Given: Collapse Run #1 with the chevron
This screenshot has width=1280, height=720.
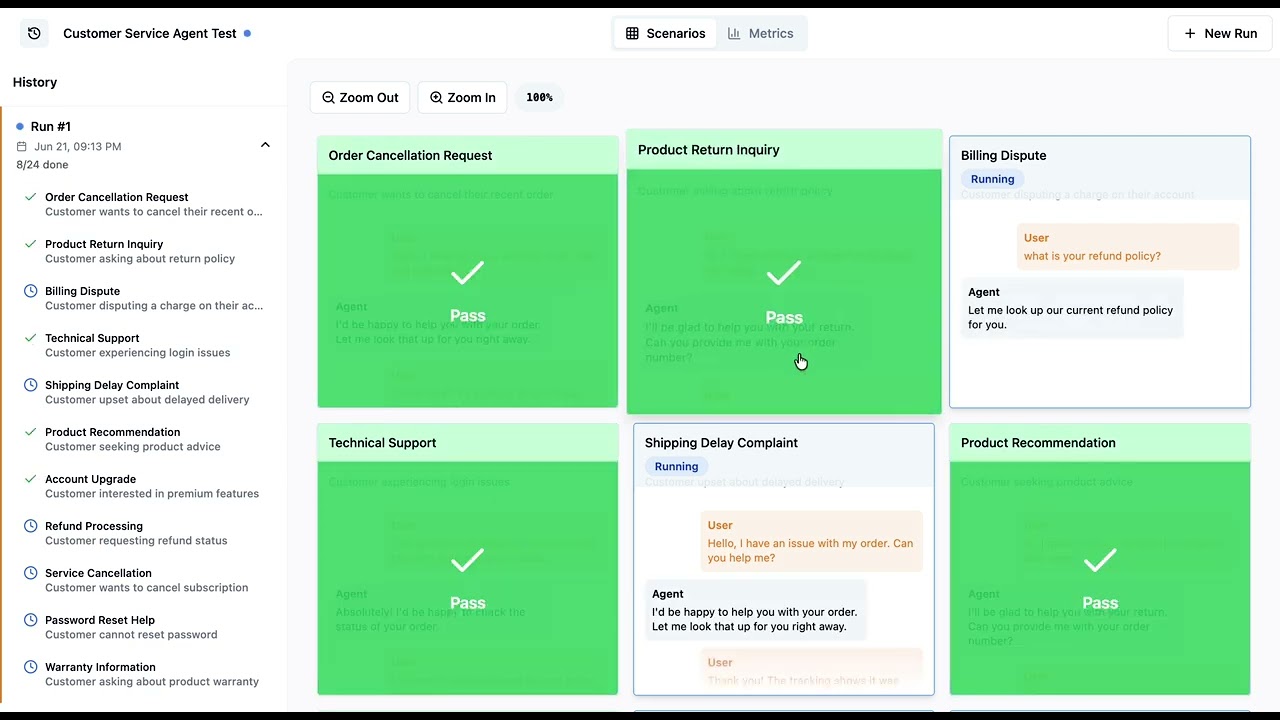Looking at the screenshot, I should pyautogui.click(x=265, y=145).
